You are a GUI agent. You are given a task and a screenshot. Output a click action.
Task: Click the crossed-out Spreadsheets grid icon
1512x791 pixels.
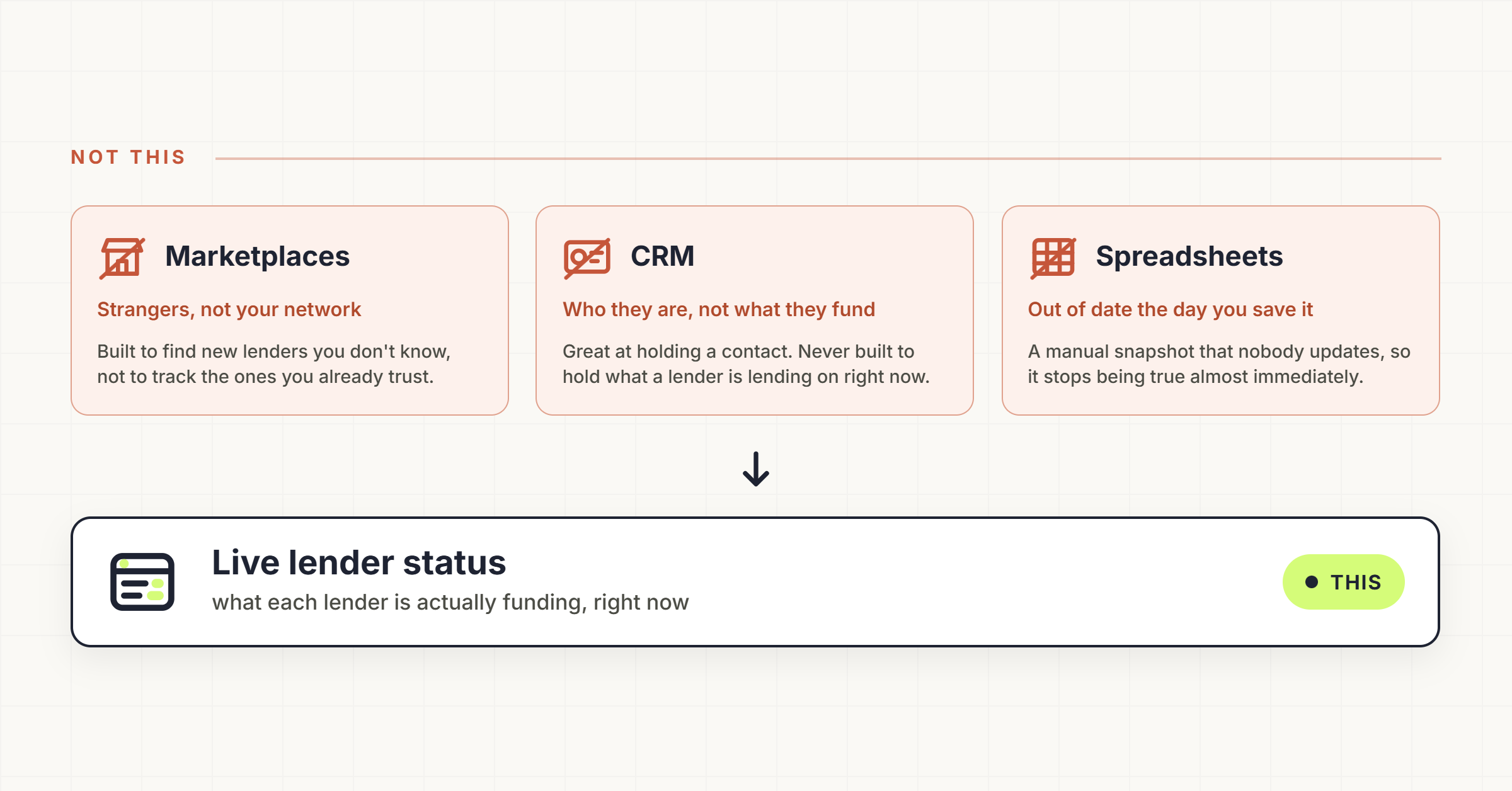pyautogui.click(x=1053, y=258)
